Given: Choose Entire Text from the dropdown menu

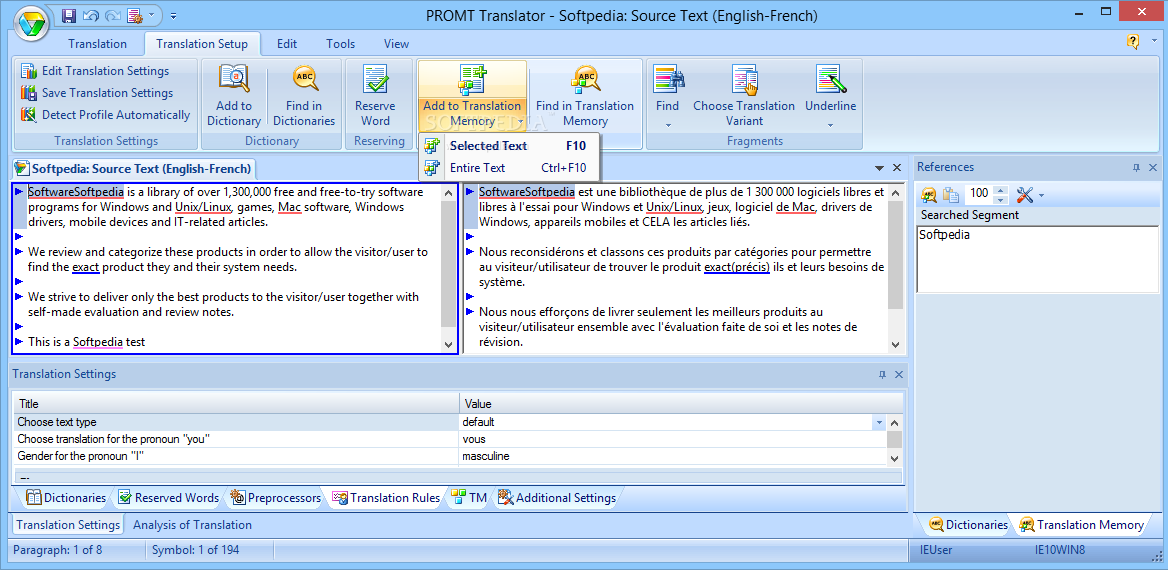Looking at the screenshot, I should [508, 168].
